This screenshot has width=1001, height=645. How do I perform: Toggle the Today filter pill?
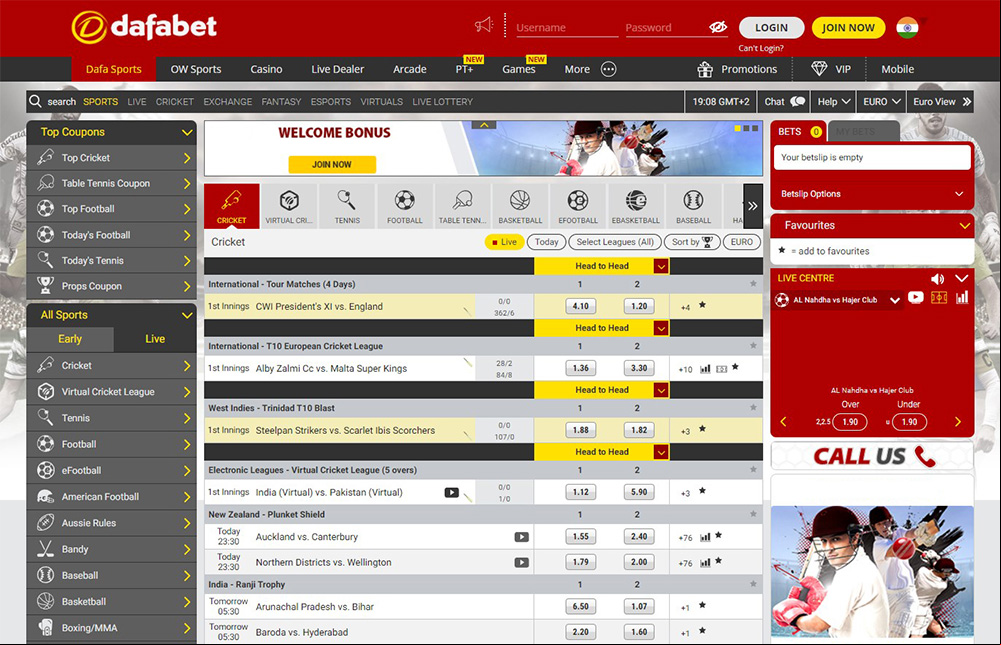(x=546, y=242)
